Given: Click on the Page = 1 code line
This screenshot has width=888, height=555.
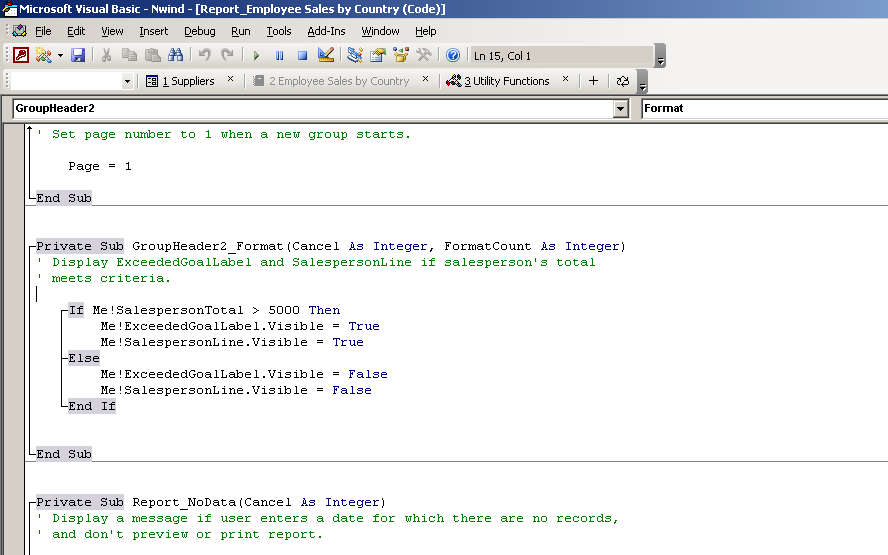Looking at the screenshot, I should (100, 166).
